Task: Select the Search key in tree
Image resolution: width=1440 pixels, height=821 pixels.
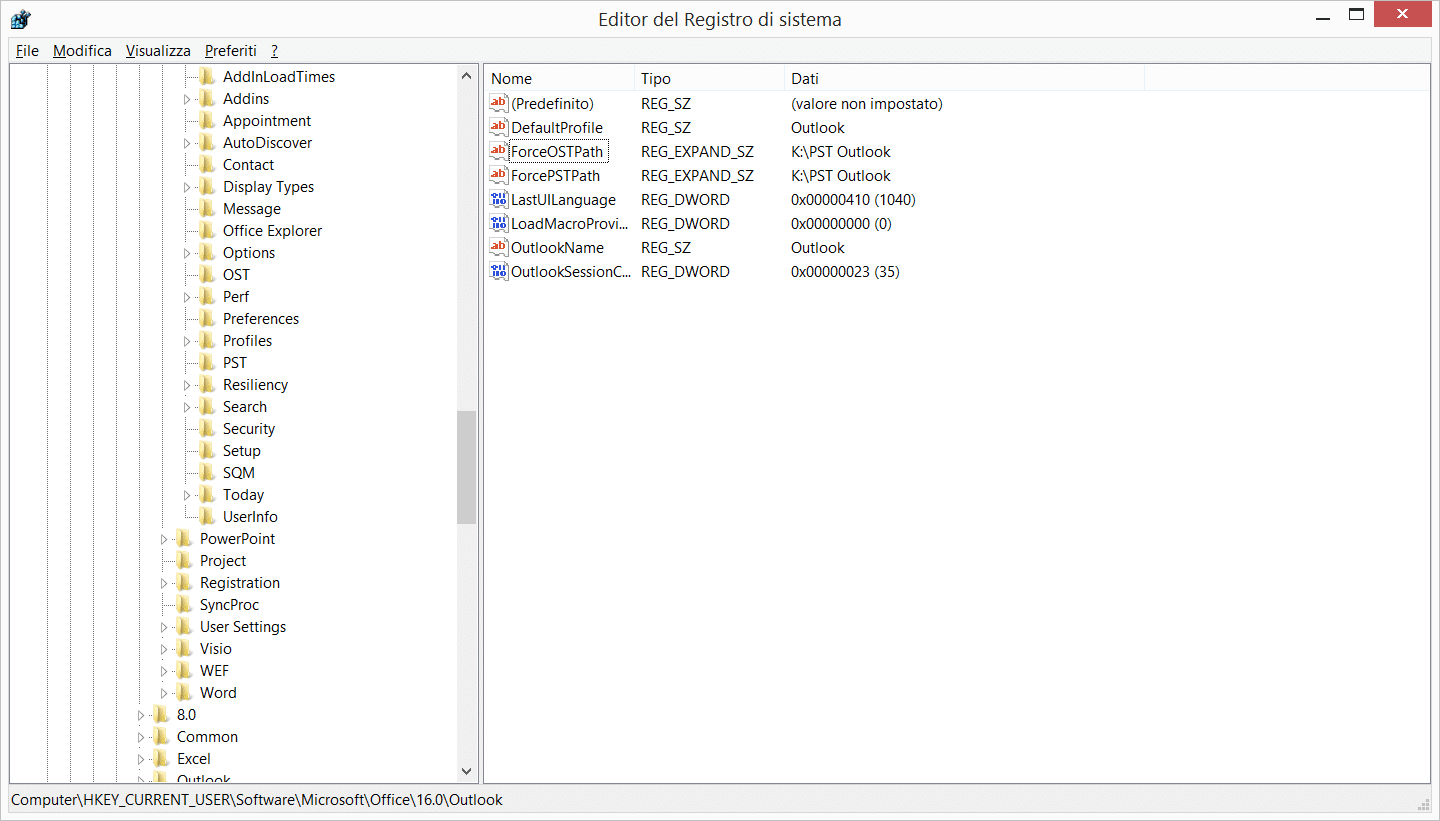Action: coord(245,407)
